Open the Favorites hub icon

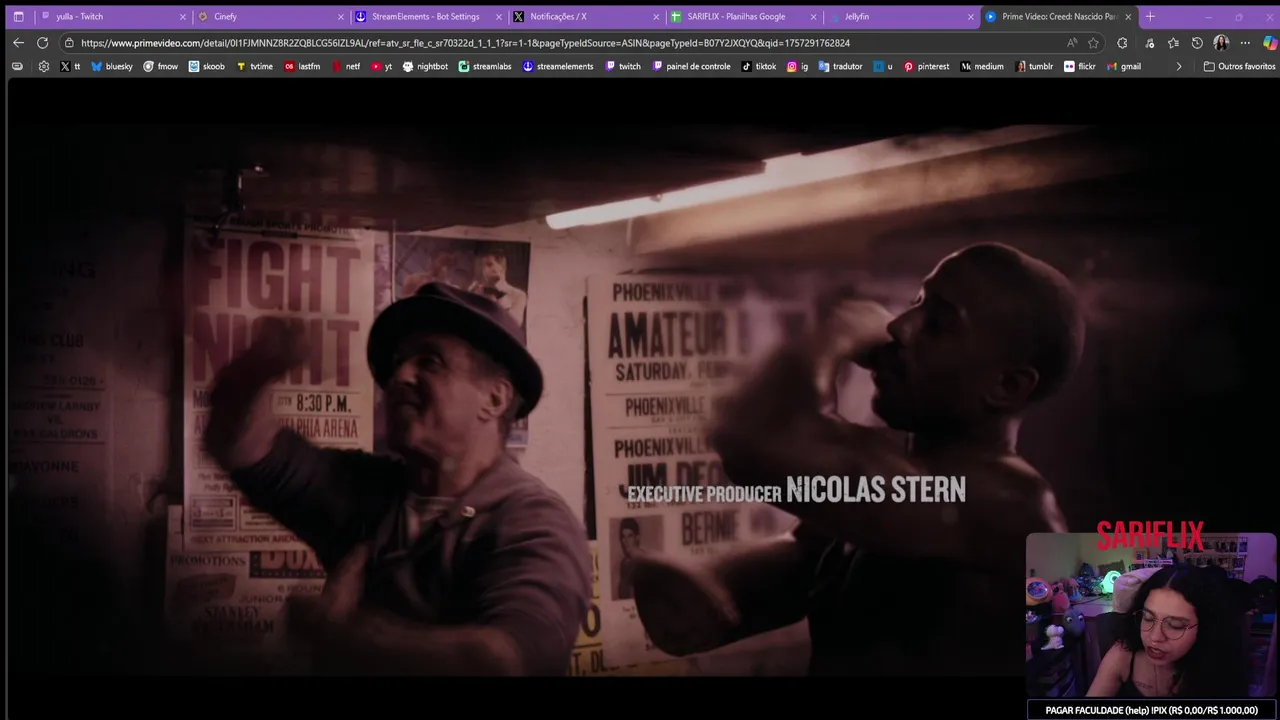click(1173, 43)
